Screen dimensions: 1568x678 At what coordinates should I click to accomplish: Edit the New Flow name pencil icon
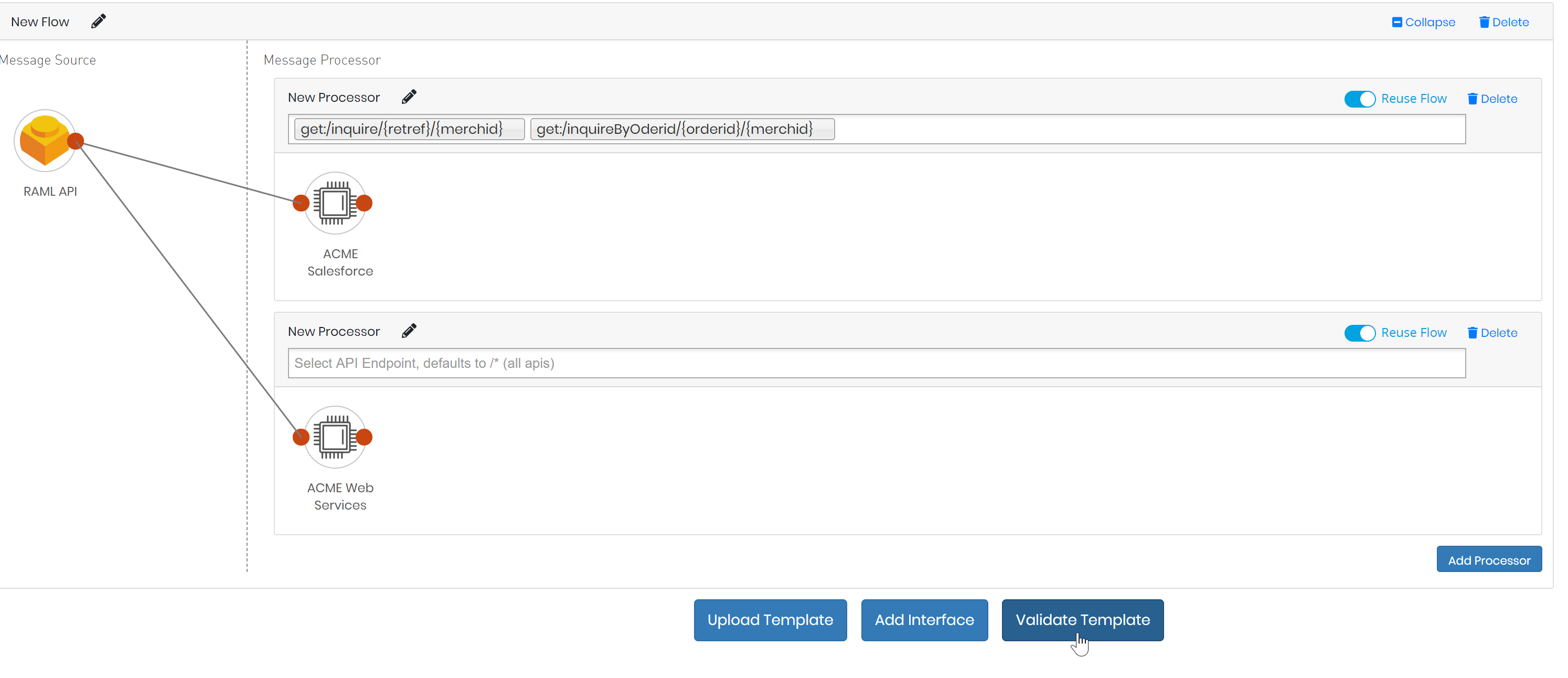pos(98,22)
